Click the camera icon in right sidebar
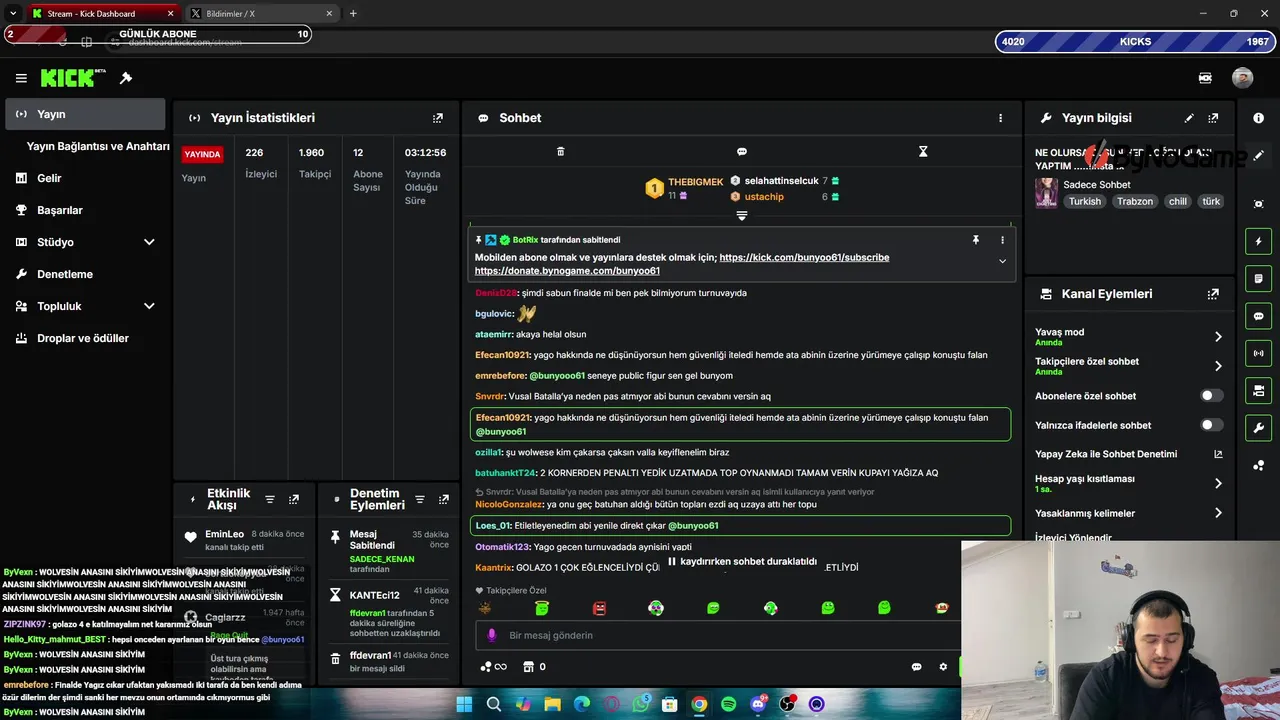 point(1258,390)
